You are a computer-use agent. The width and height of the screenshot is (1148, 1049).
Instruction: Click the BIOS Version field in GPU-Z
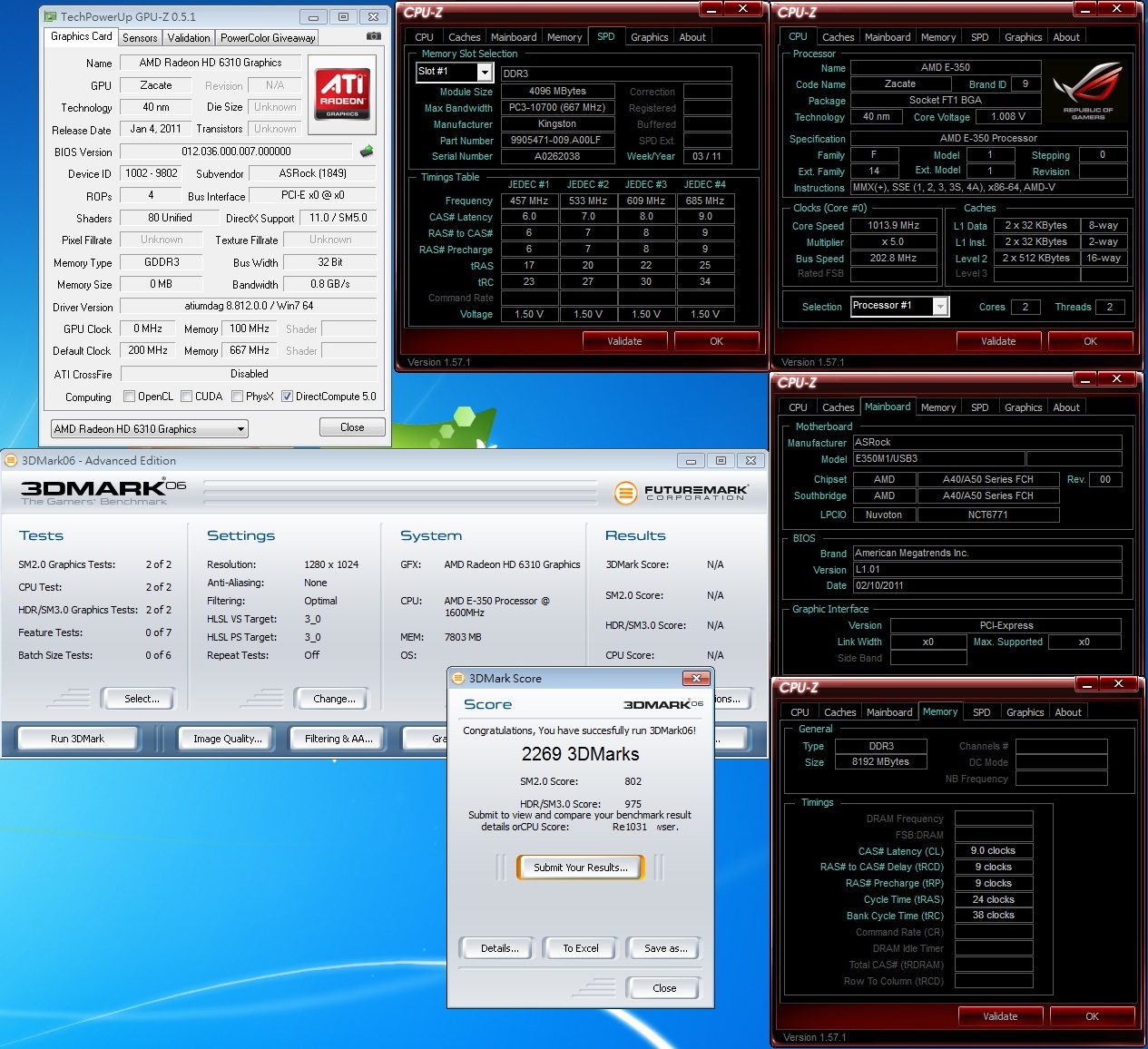(237, 152)
